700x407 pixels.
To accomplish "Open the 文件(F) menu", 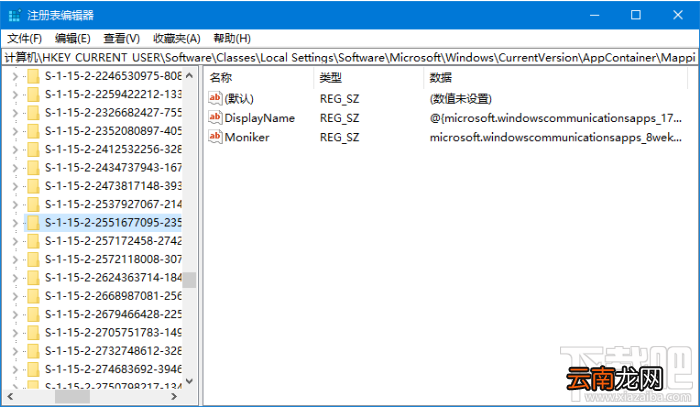I will 25,38.
